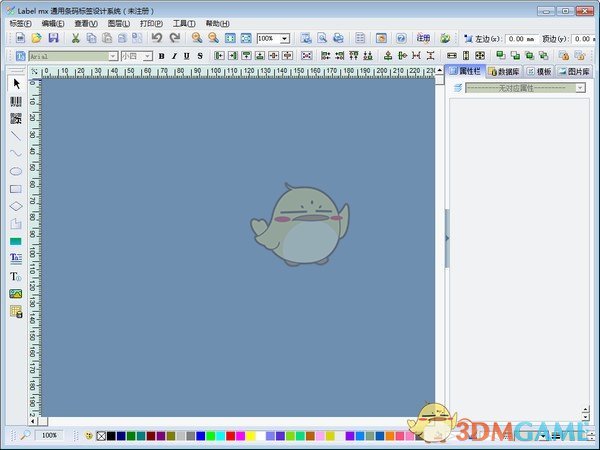600x450 pixels.
Task: Select the arrow pointer tool
Action: pos(16,84)
